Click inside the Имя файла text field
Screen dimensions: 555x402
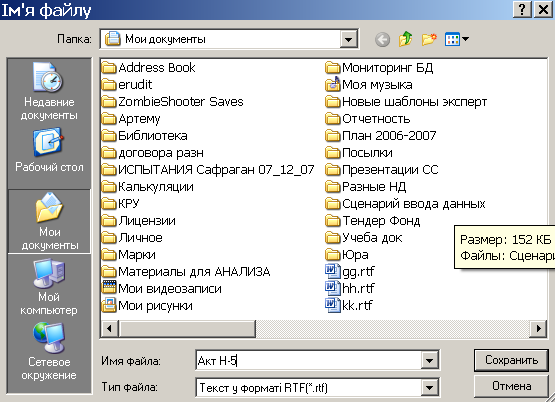coord(309,361)
